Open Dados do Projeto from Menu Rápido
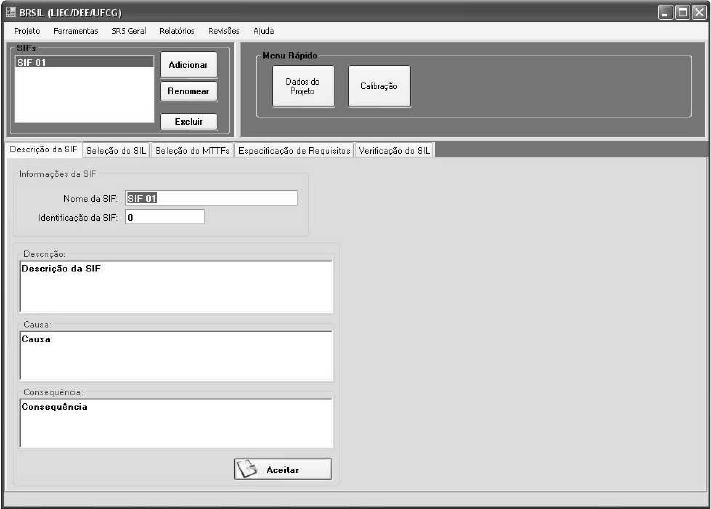 (303, 86)
